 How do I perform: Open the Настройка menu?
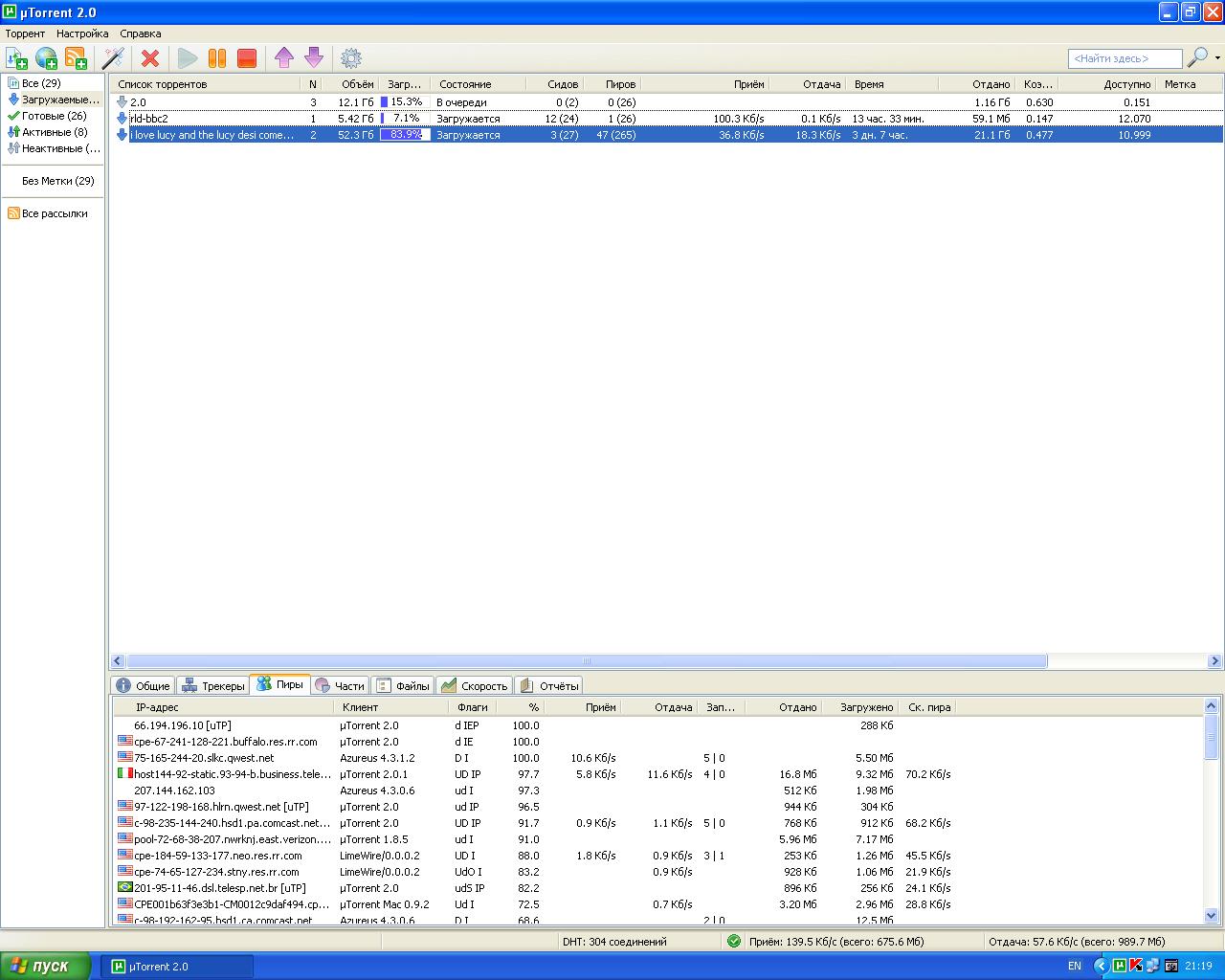click(82, 33)
